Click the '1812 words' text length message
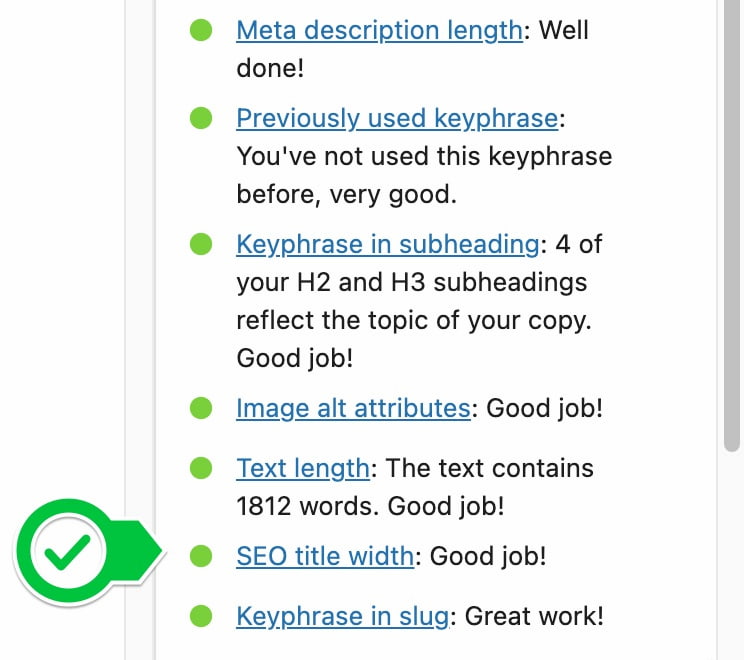This screenshot has height=660, width=744. click(369, 506)
